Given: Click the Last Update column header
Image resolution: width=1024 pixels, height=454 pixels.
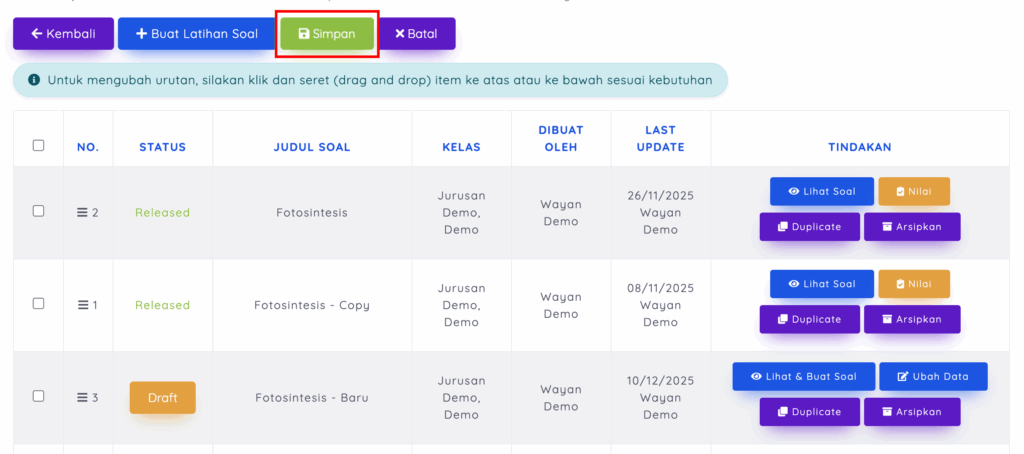Looking at the screenshot, I should pos(660,138).
